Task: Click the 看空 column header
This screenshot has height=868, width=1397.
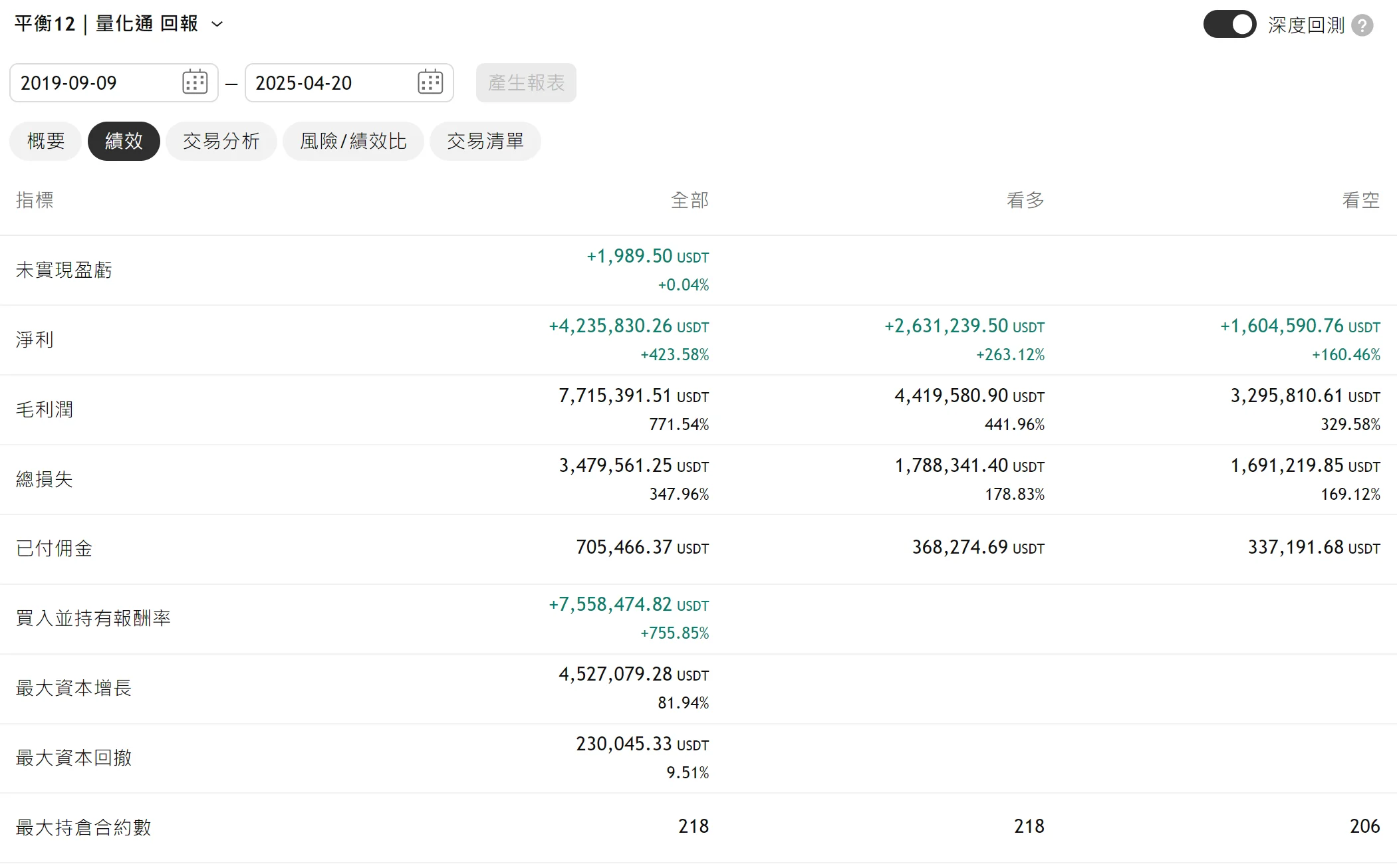Action: pyautogui.click(x=1361, y=200)
